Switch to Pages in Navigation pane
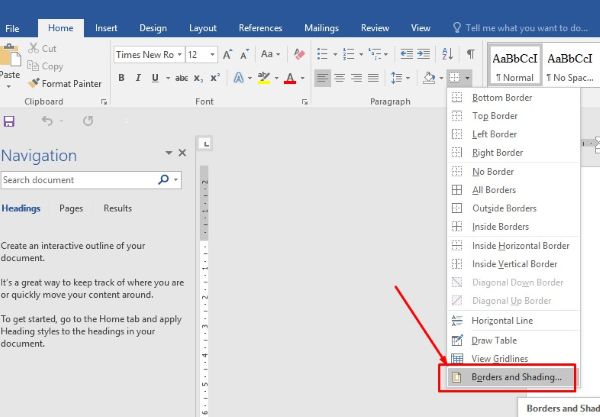This screenshot has height=417, width=600. (x=71, y=208)
